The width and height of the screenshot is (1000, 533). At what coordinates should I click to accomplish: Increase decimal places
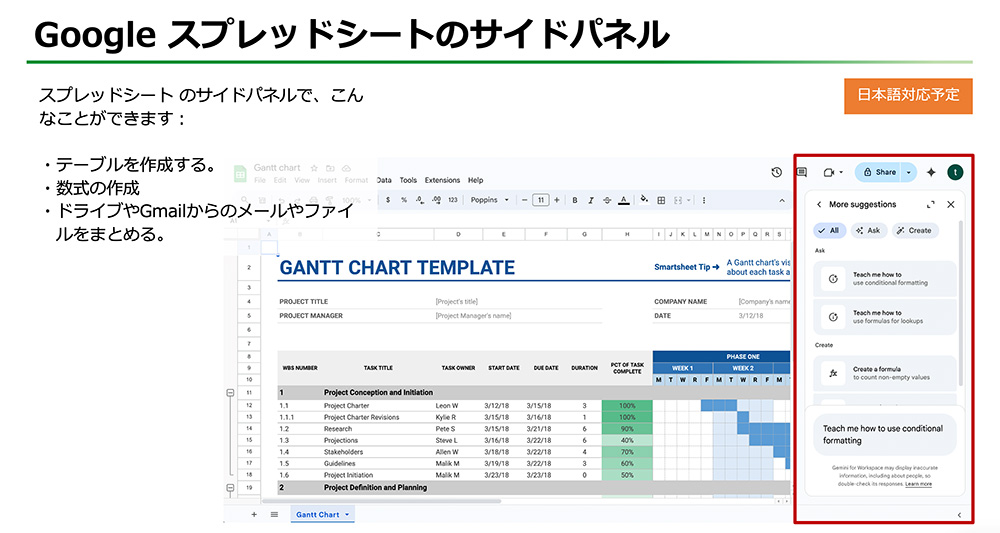tap(436, 200)
